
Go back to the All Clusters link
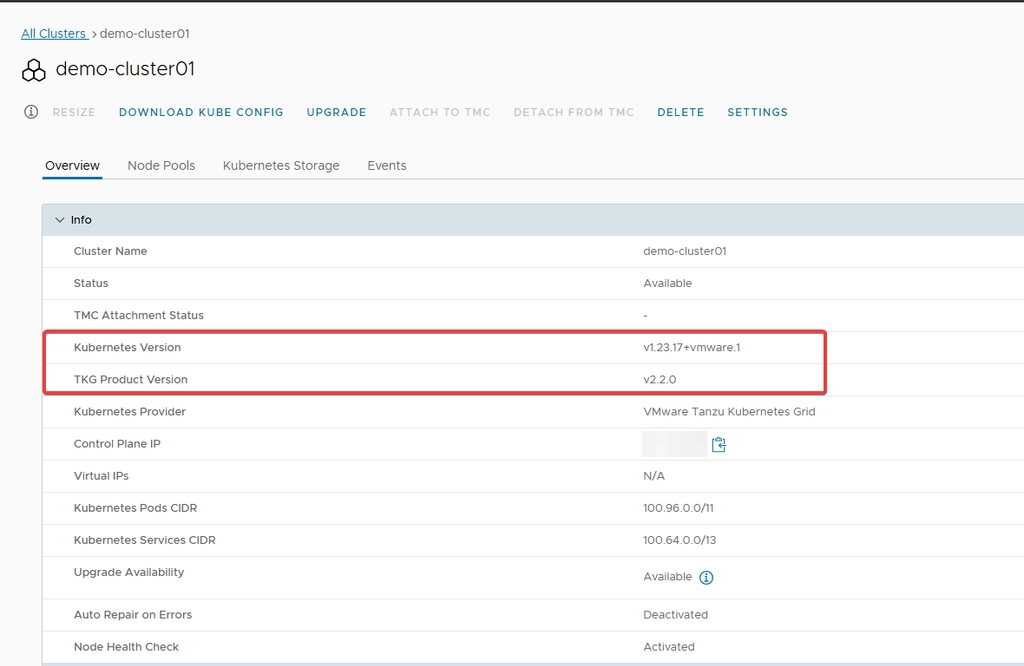pyautogui.click(x=54, y=34)
